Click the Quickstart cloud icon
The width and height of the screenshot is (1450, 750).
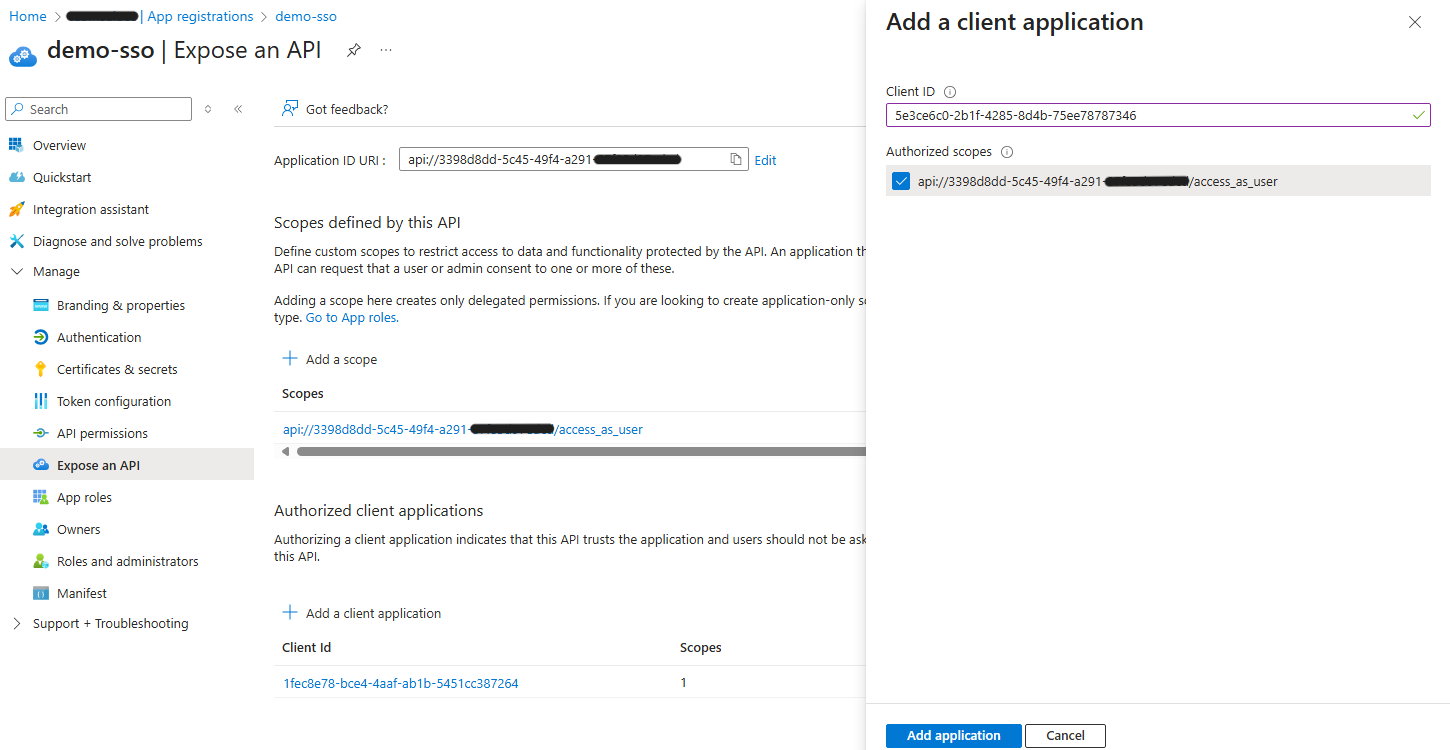pos(16,177)
